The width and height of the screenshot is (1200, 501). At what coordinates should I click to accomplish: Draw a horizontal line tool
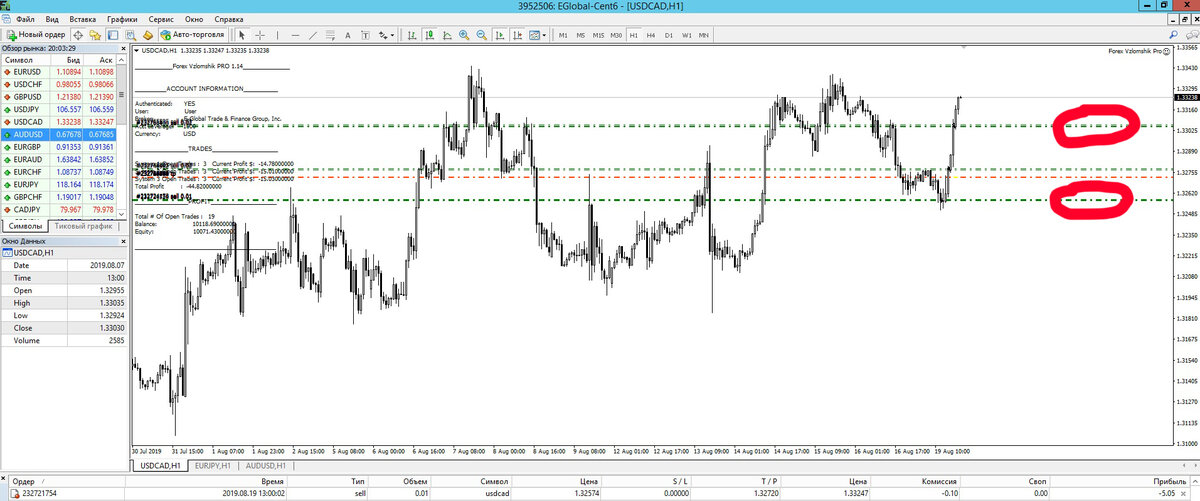pyautogui.click(x=295, y=35)
